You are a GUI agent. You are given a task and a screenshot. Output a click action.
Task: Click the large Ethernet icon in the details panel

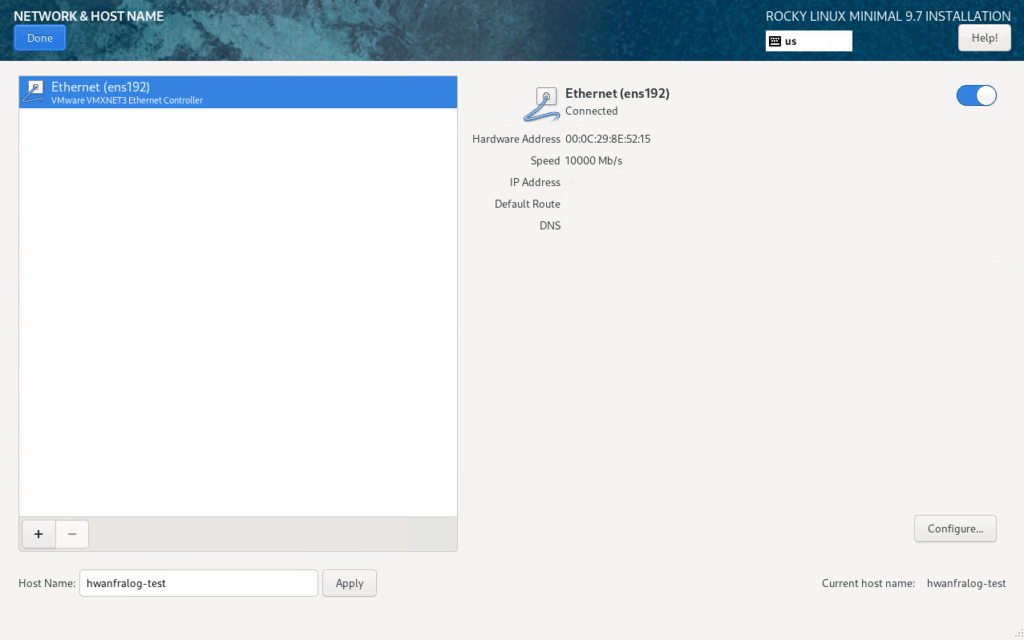click(x=543, y=101)
